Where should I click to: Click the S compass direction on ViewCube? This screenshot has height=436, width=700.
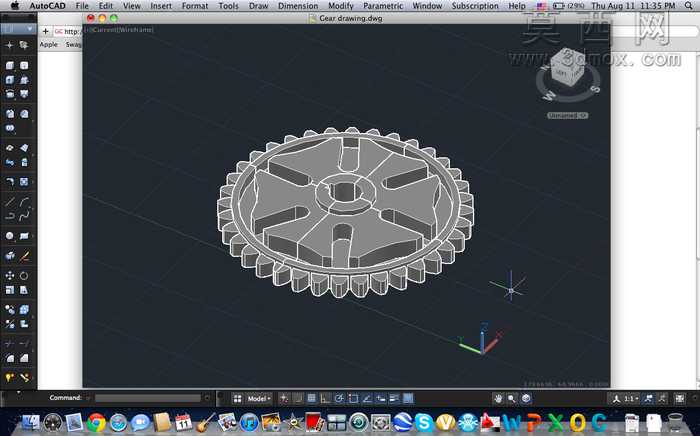point(595,89)
